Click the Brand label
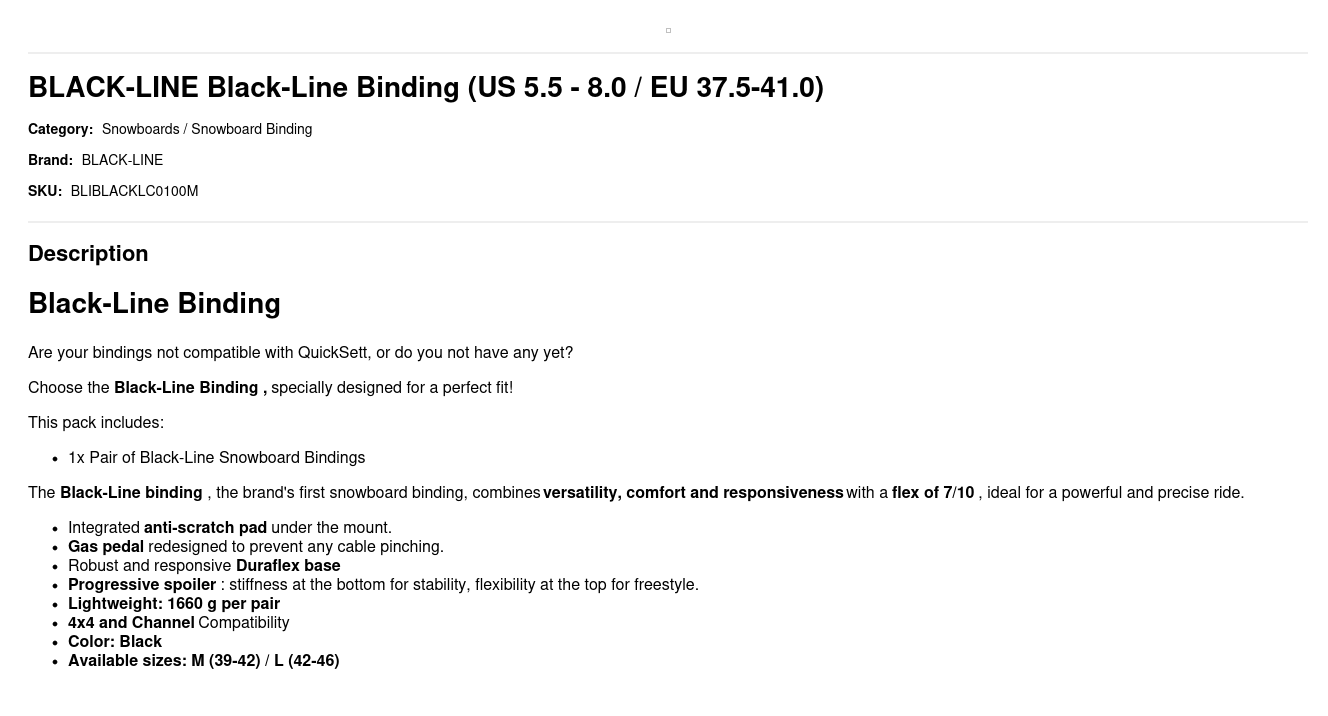 (x=50, y=161)
